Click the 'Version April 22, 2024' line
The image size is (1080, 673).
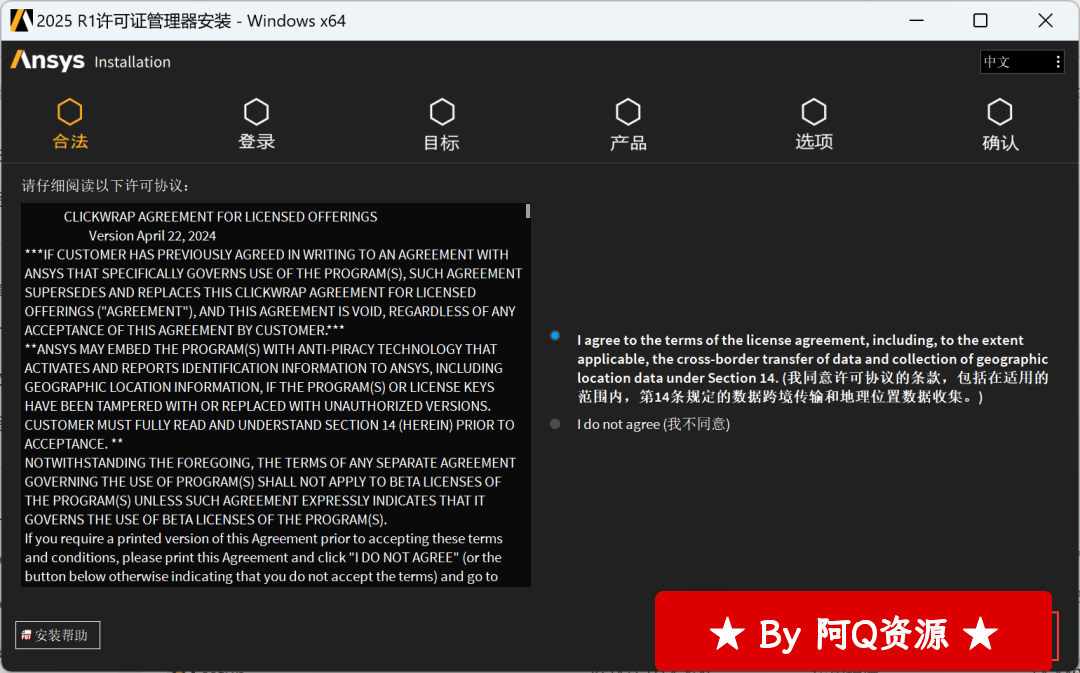tap(152, 236)
